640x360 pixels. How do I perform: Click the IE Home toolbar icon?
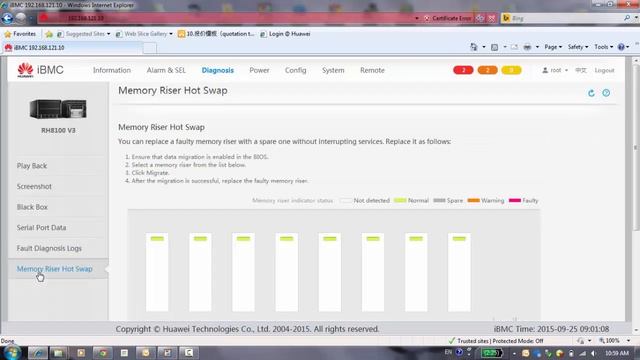473,47
